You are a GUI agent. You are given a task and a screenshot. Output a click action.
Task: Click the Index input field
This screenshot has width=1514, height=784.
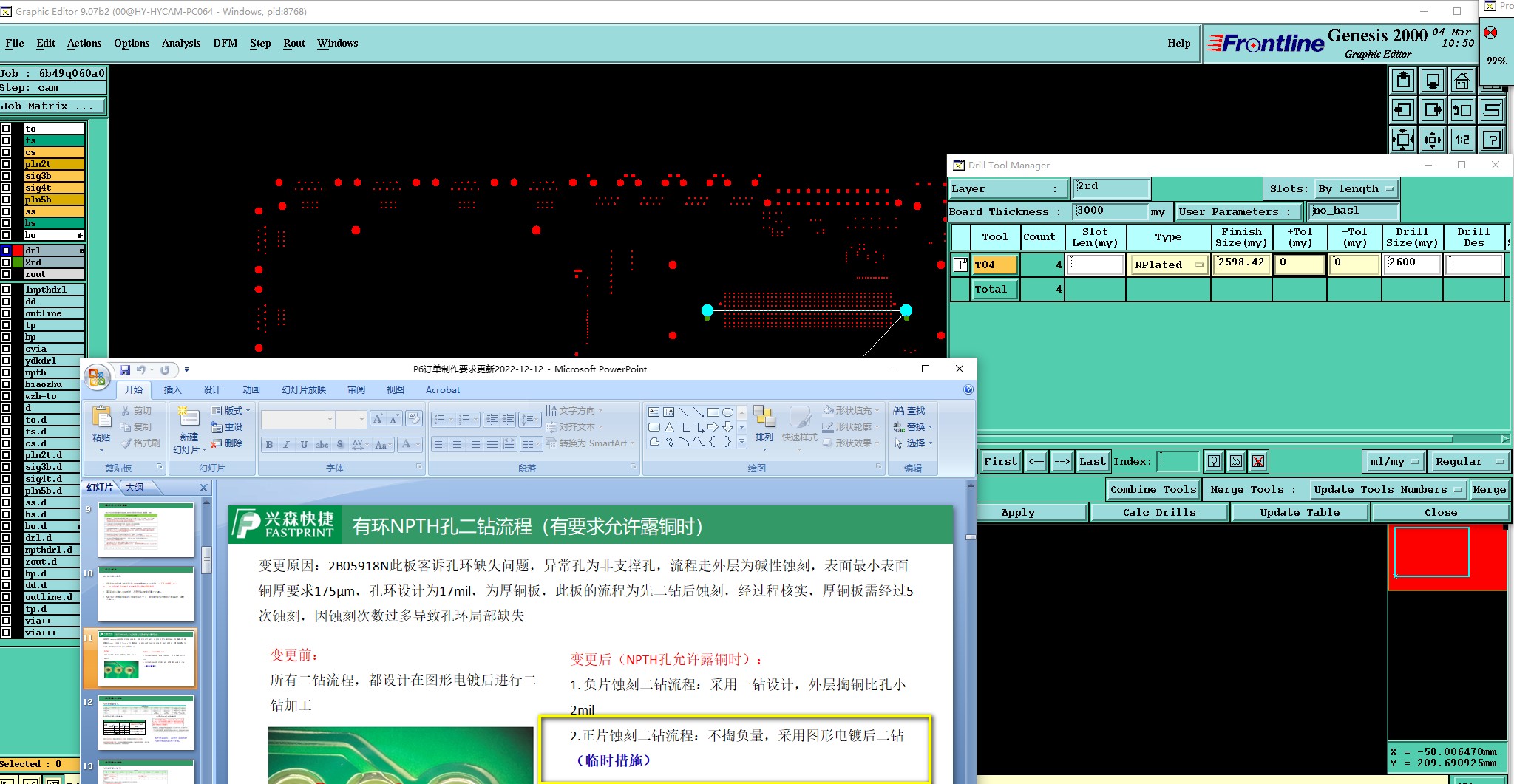[x=1178, y=462]
